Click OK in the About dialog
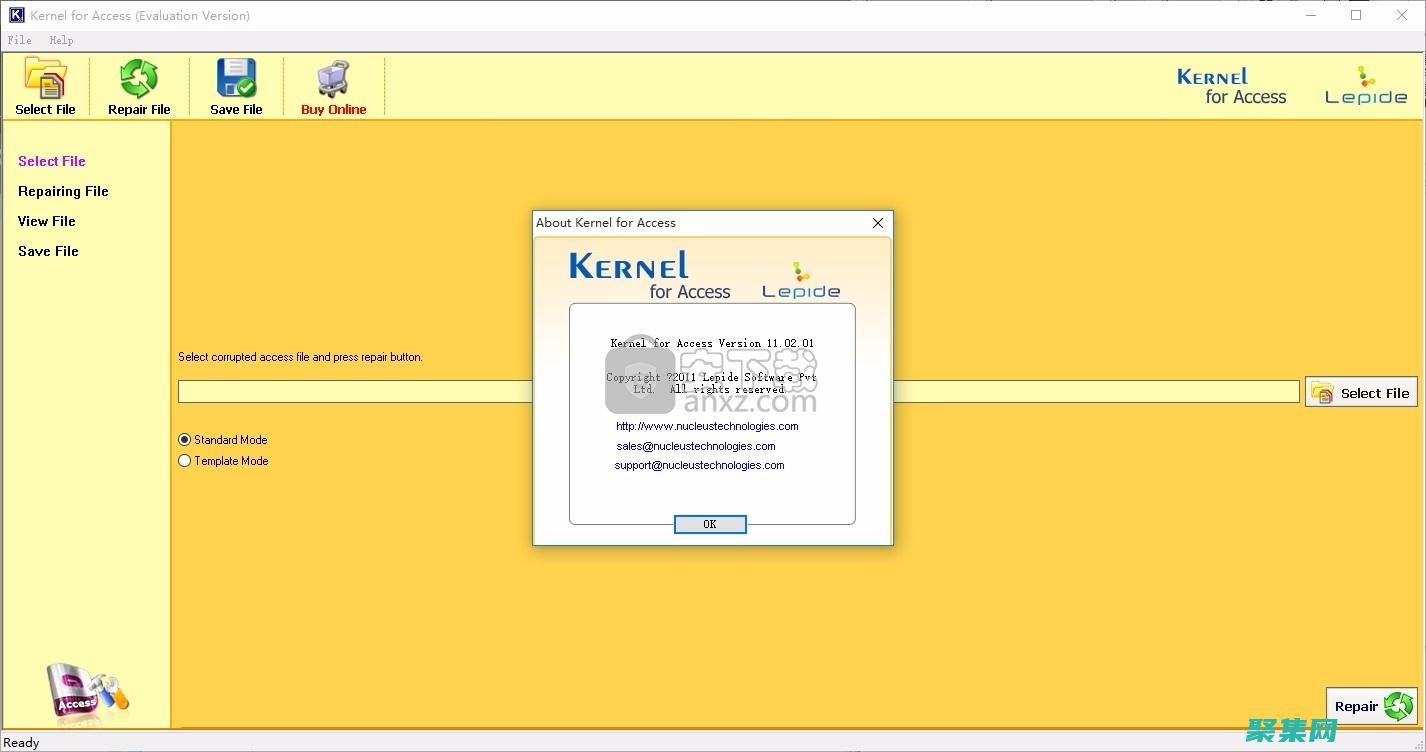Image resolution: width=1426 pixels, height=752 pixels. coord(710,524)
